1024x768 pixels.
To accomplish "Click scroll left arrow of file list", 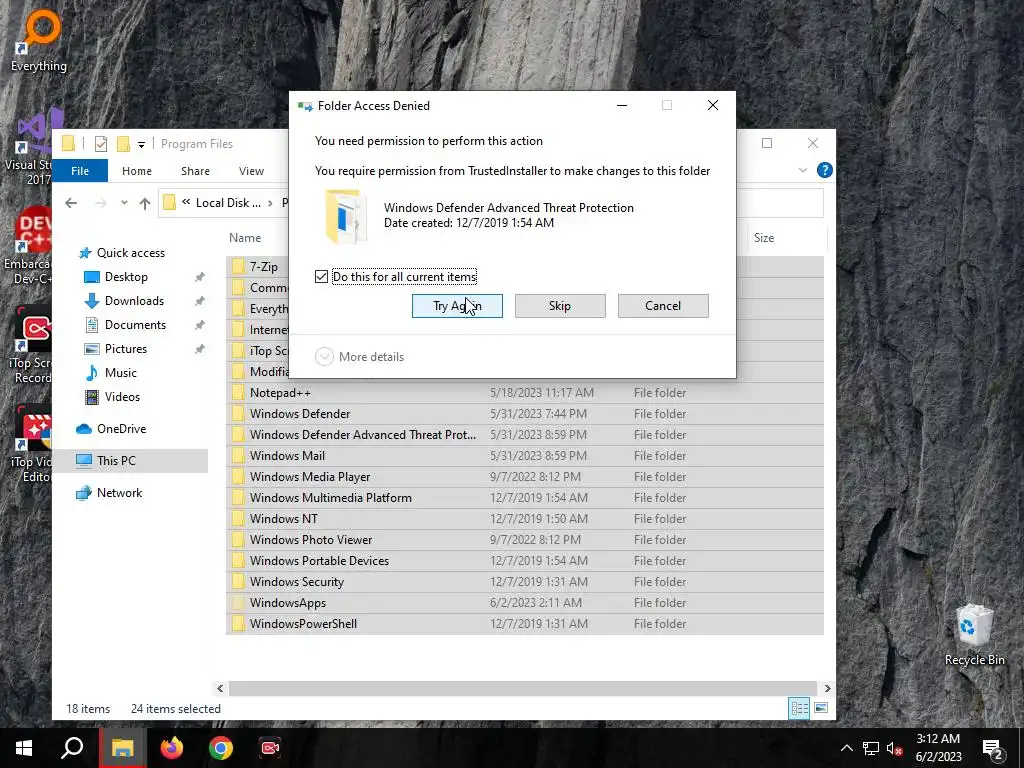I will 220,688.
